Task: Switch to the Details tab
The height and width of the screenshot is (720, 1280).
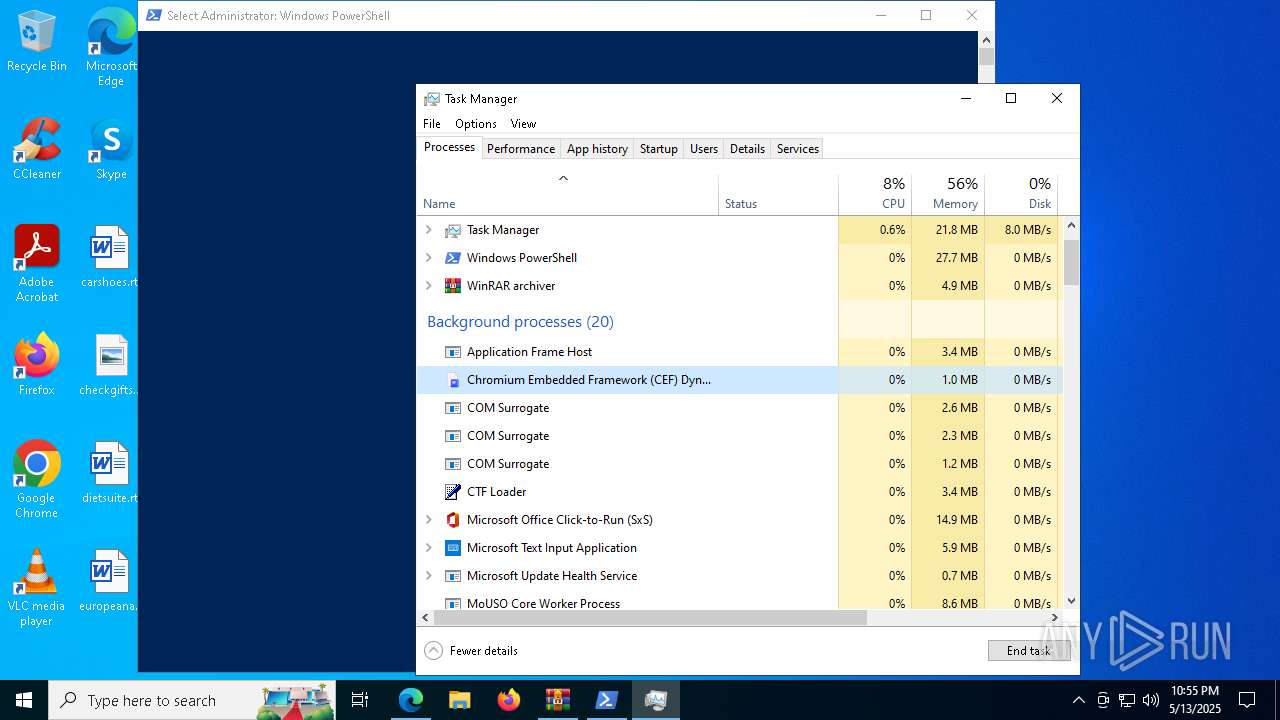Action: coord(747,149)
